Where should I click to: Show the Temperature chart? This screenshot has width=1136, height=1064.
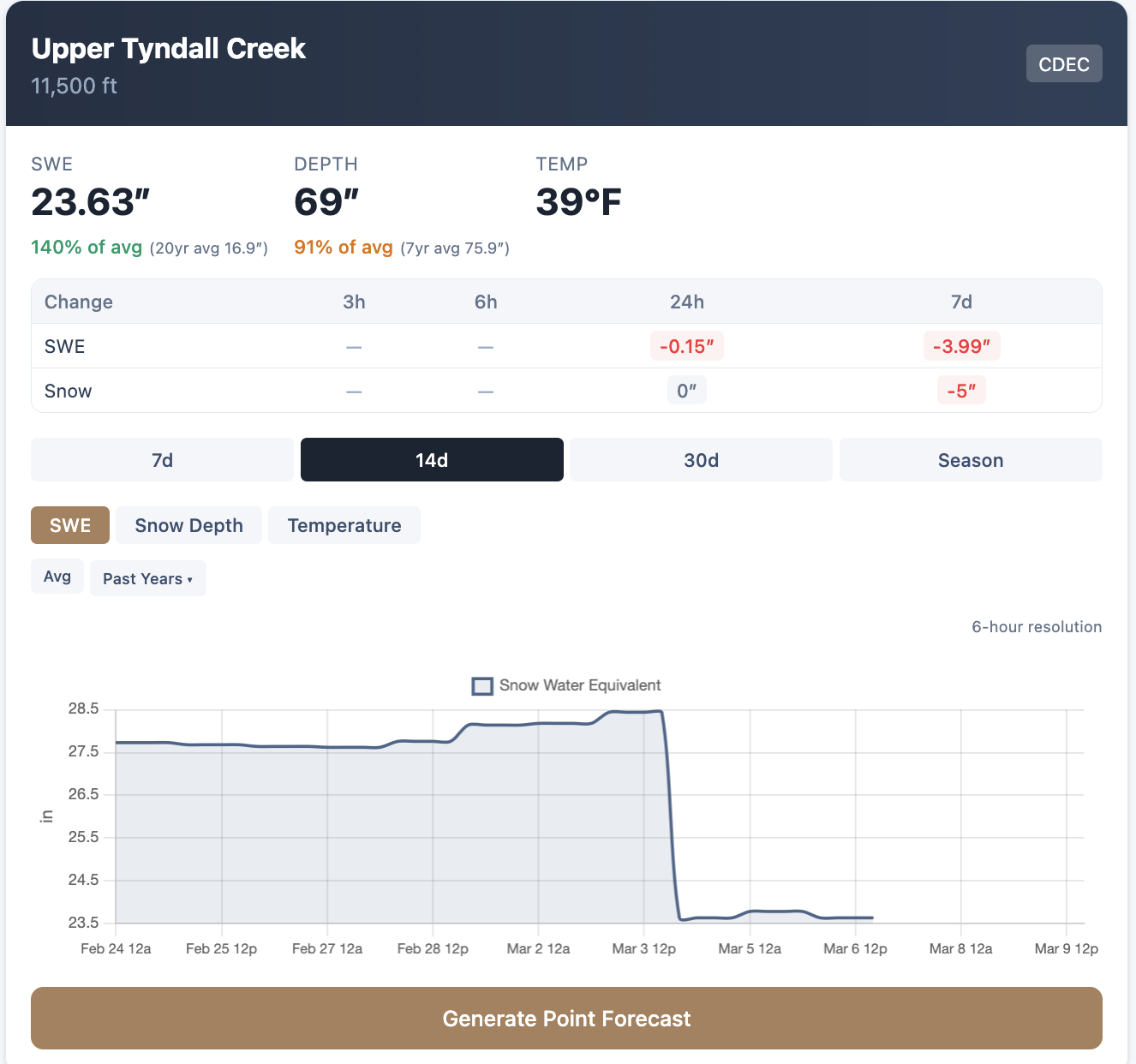(x=344, y=525)
